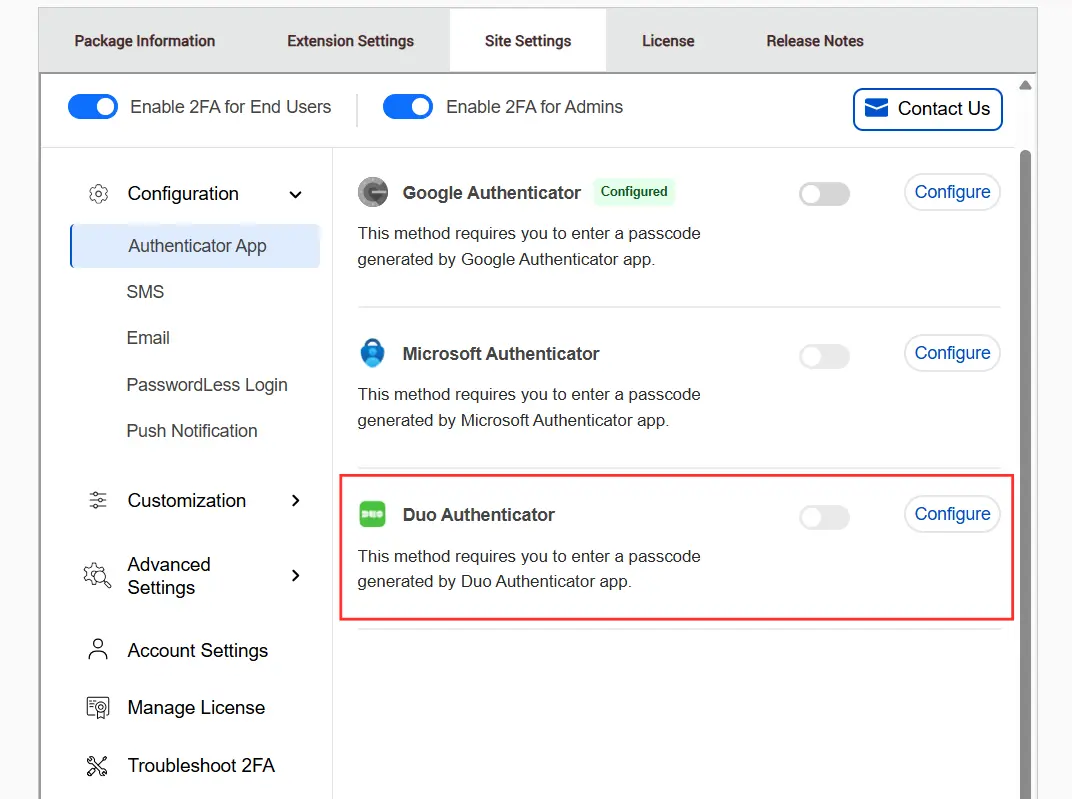Image resolution: width=1072 pixels, height=799 pixels.
Task: Open Troubleshoot 2FA page
Action: coord(201,766)
